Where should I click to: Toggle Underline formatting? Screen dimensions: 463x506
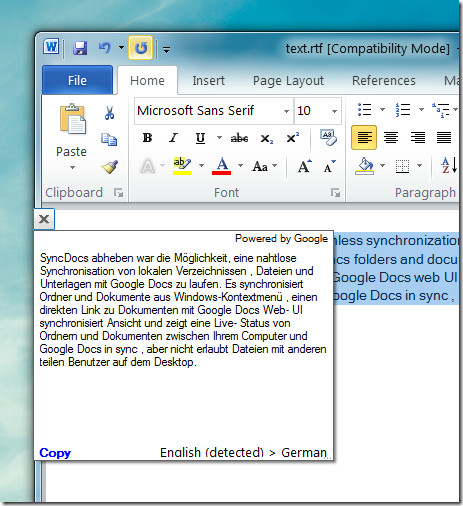coord(200,138)
